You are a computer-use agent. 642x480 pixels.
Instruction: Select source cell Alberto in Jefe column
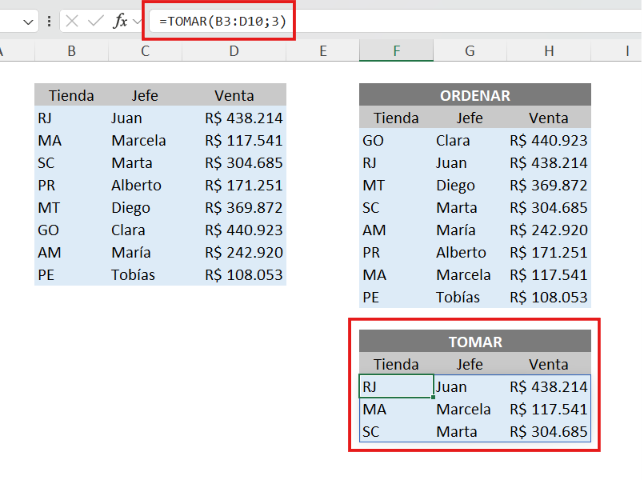coord(145,185)
